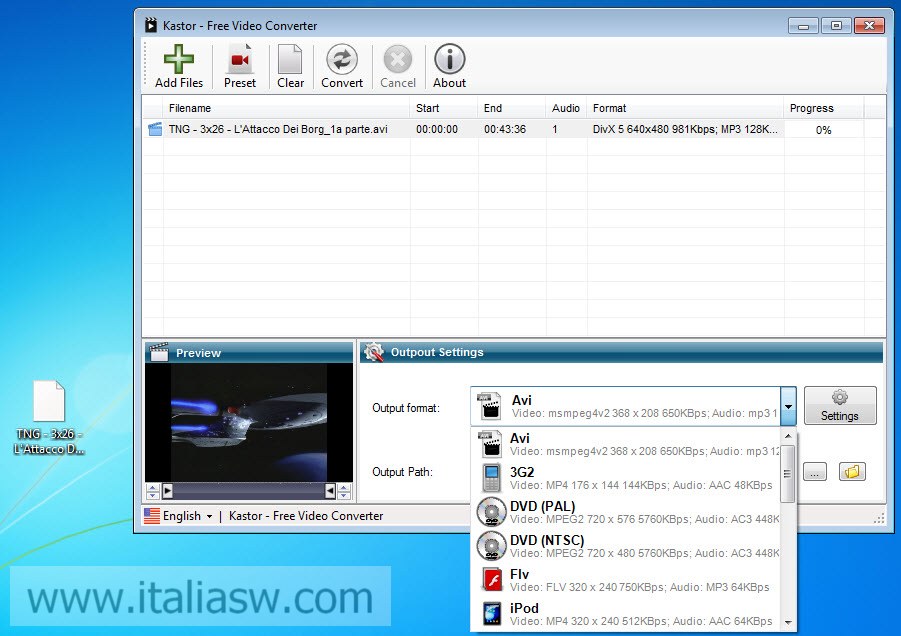The width and height of the screenshot is (901, 636).
Task: Click the Format column header
Action: pyautogui.click(x=685, y=108)
